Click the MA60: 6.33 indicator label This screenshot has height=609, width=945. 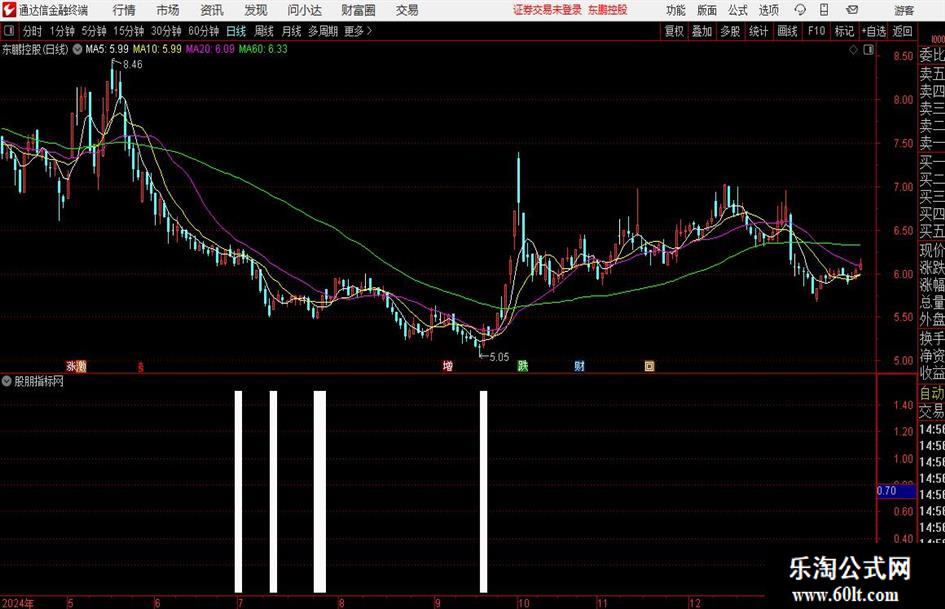click(263, 49)
